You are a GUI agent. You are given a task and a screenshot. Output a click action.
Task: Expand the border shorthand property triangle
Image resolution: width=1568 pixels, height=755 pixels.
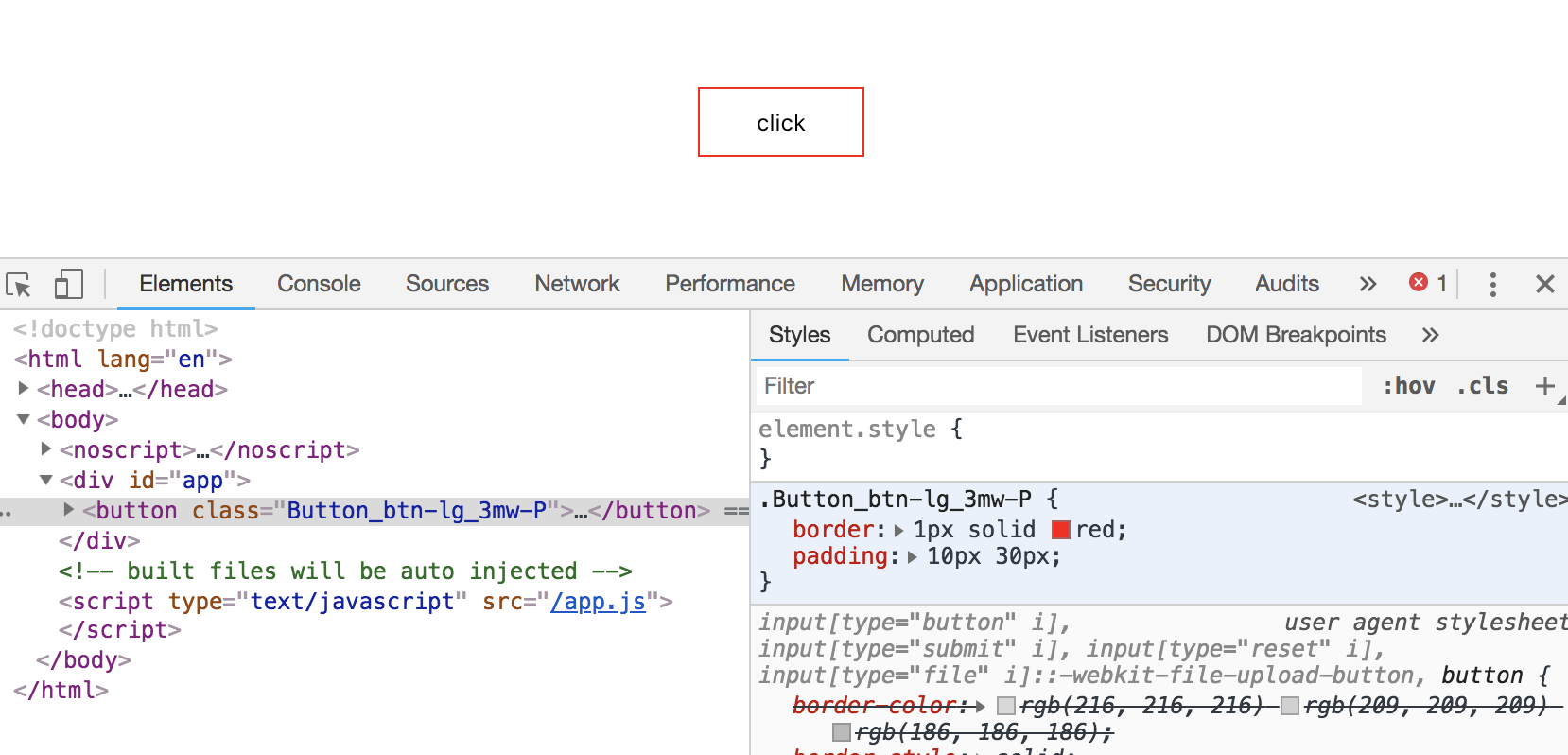click(x=898, y=531)
